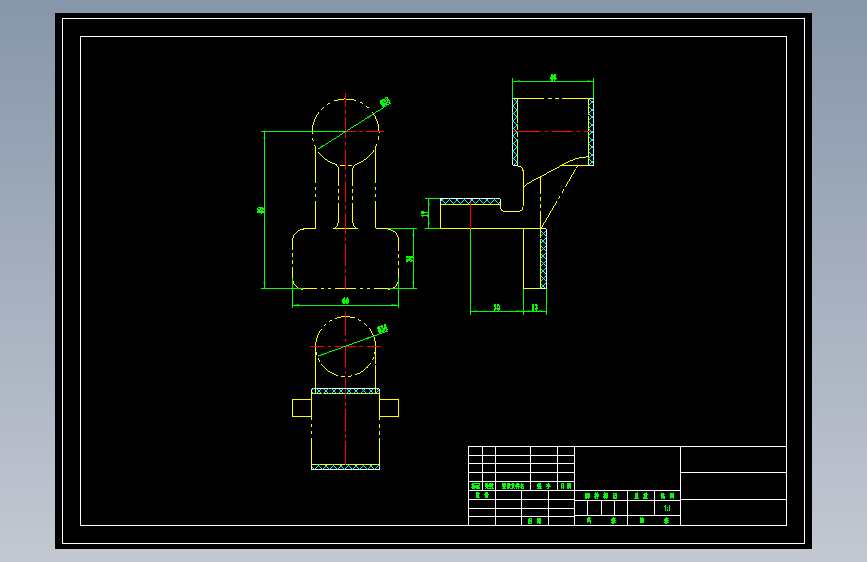Viewport: 867px width, 562px height.
Task: Select the 30 horizontal dimension in side view
Action: click(x=497, y=307)
